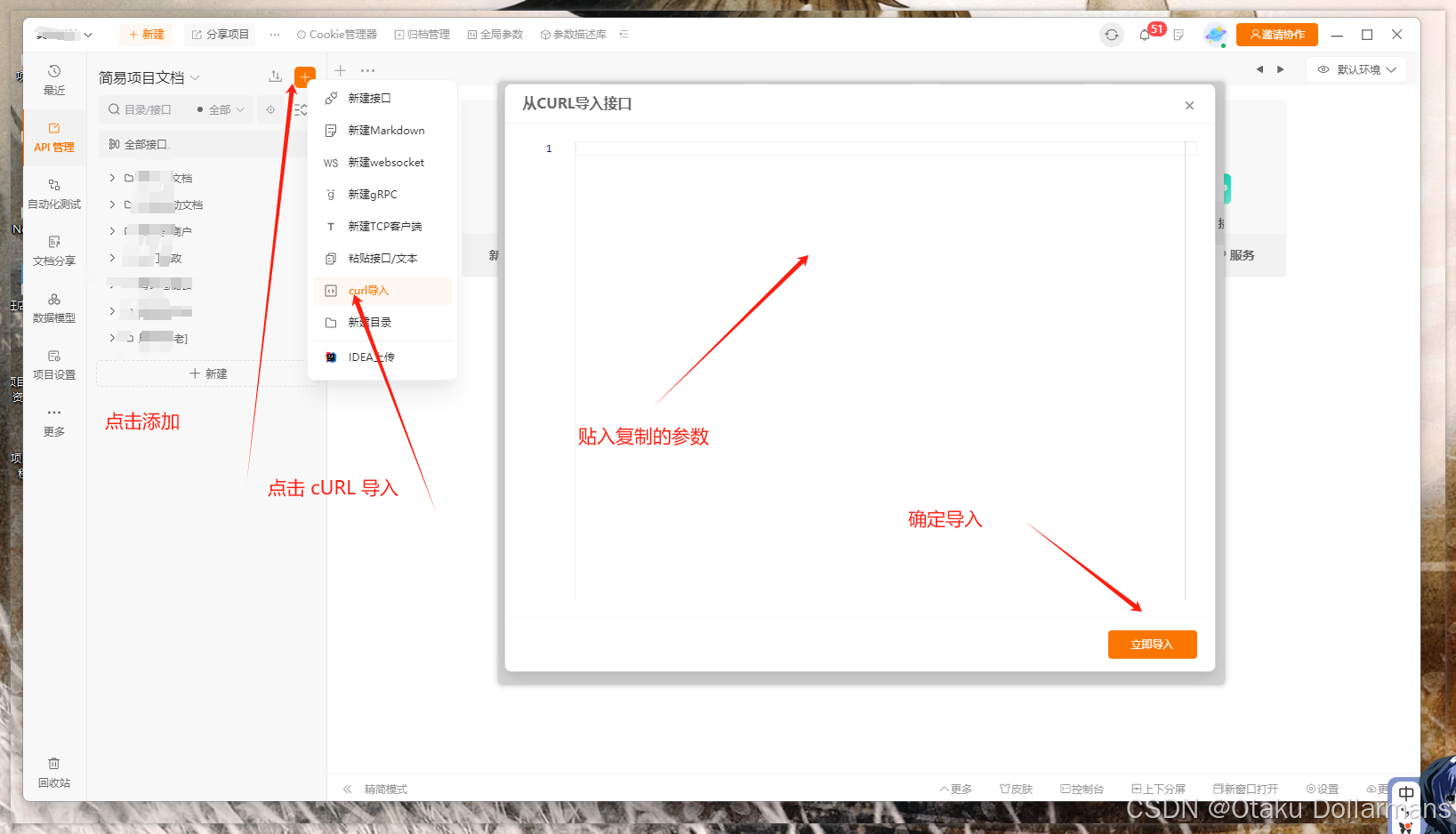
Task: Select curl导入 from the new menu
Action: [x=367, y=290]
